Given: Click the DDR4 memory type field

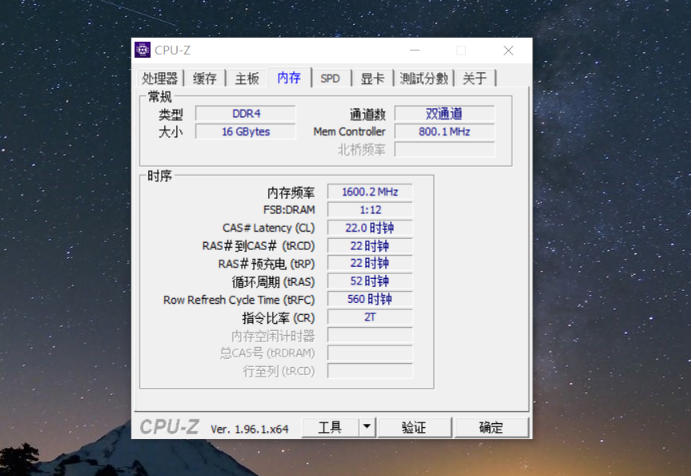Looking at the screenshot, I should point(246,114).
